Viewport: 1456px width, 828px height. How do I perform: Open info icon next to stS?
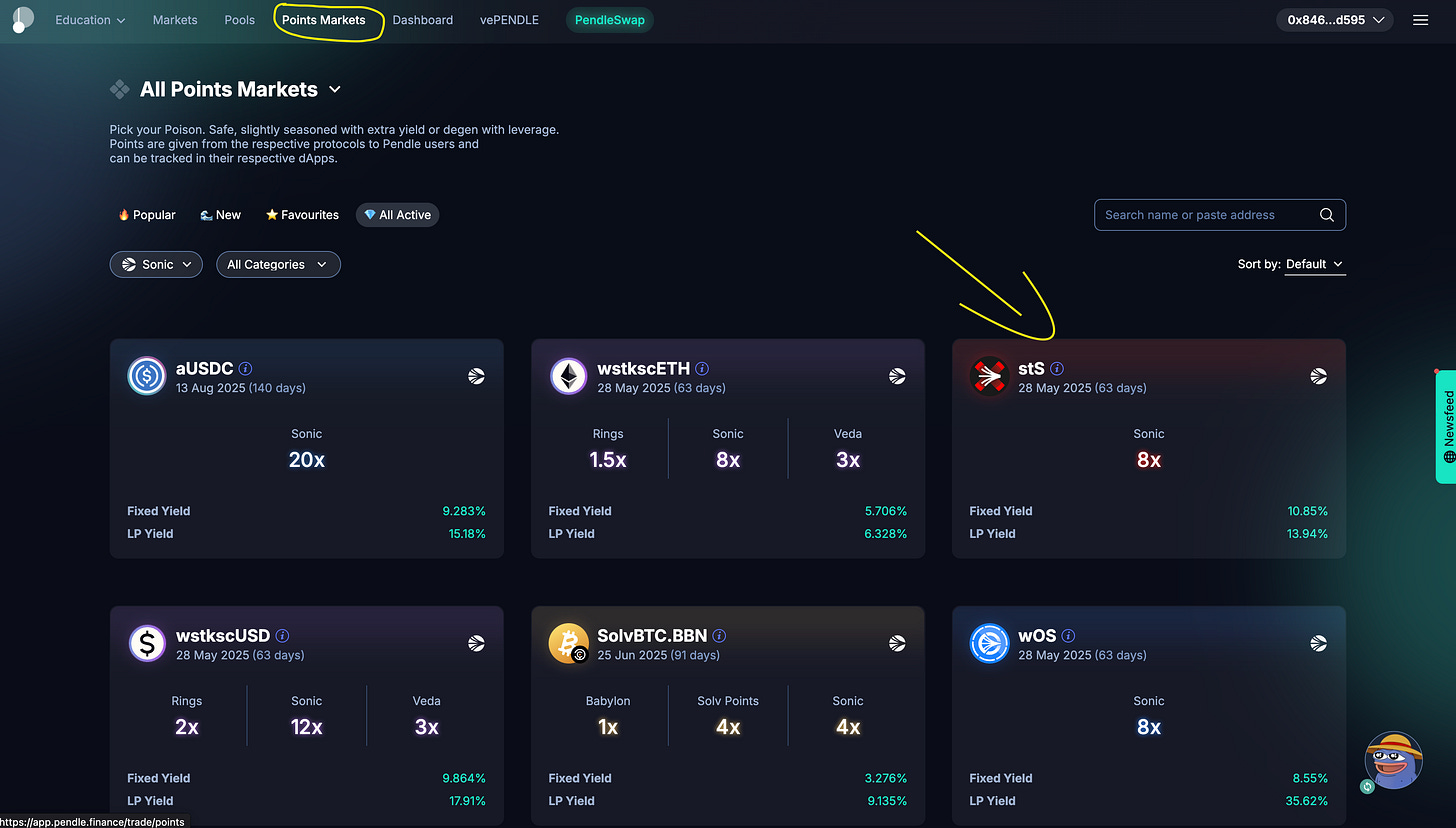(1057, 369)
